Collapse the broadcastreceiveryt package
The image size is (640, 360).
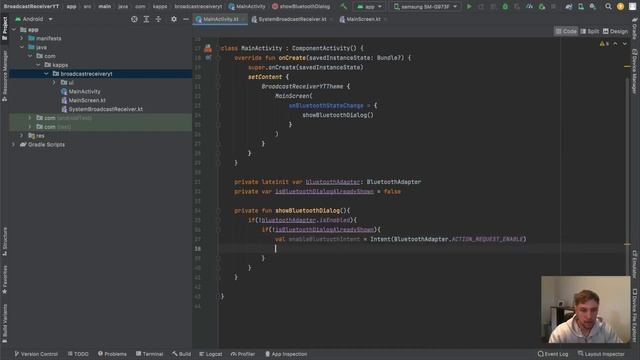46,74
